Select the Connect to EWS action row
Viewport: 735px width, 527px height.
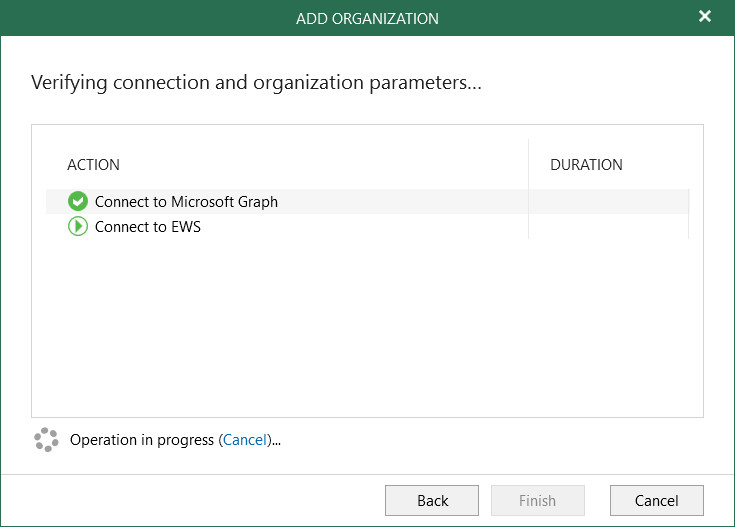pos(148,227)
